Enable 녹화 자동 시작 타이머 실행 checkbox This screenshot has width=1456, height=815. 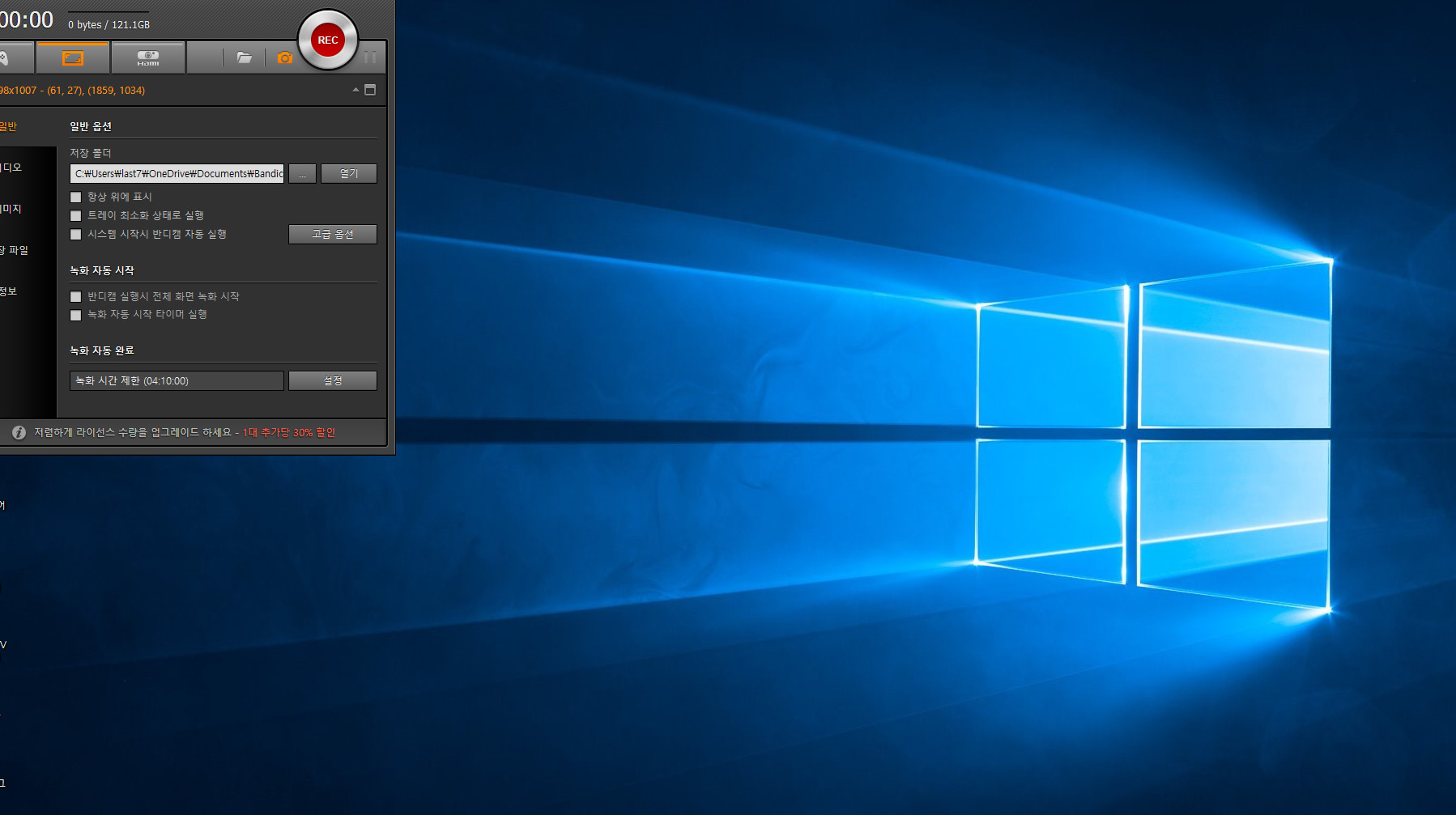[76, 315]
